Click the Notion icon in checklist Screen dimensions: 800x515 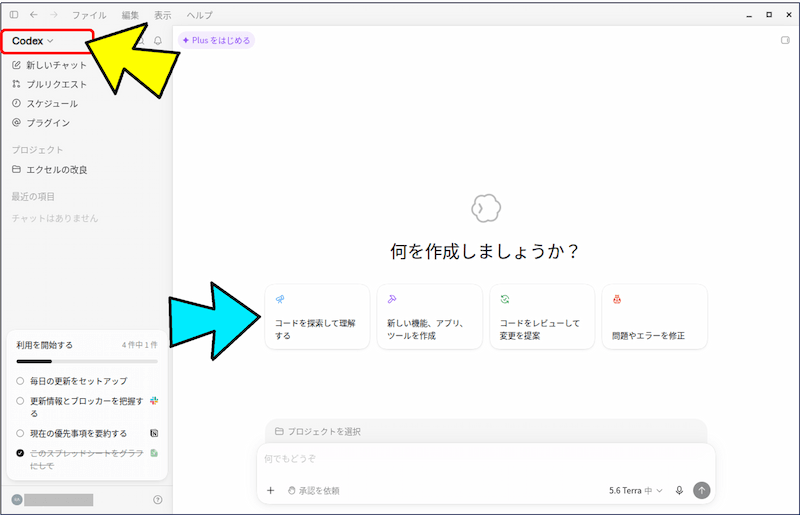click(154, 433)
